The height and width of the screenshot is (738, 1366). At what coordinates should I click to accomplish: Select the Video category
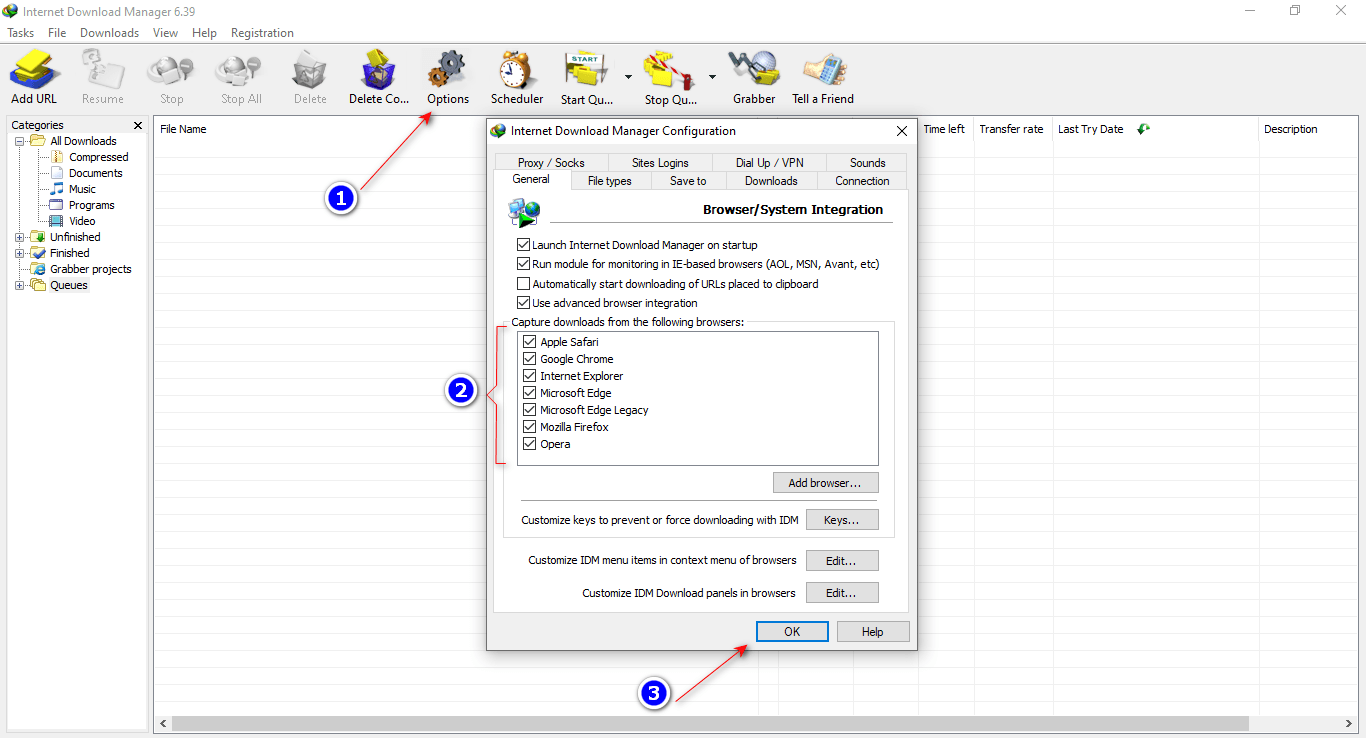(x=82, y=221)
